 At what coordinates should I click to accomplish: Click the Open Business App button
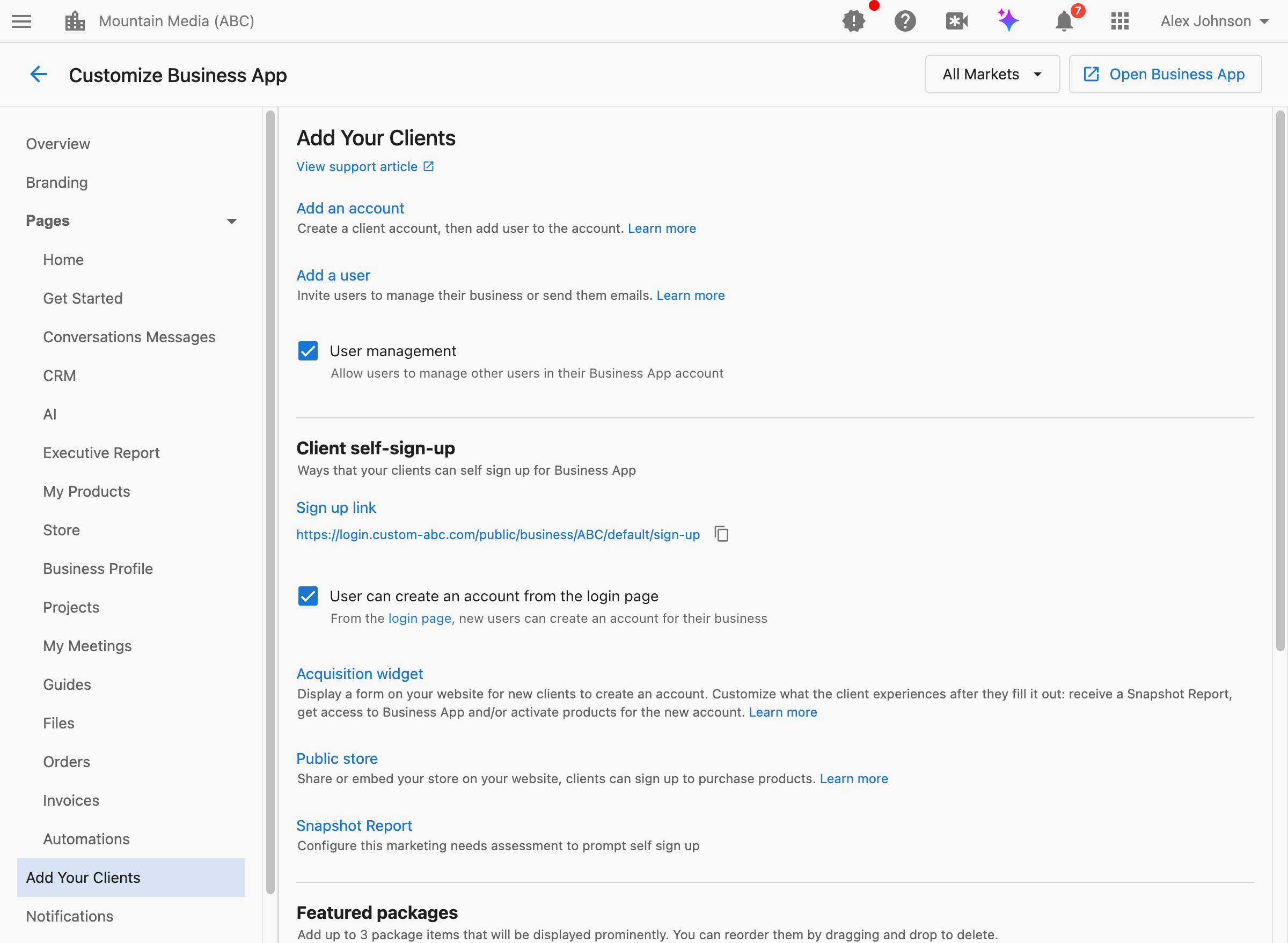[x=1165, y=74]
